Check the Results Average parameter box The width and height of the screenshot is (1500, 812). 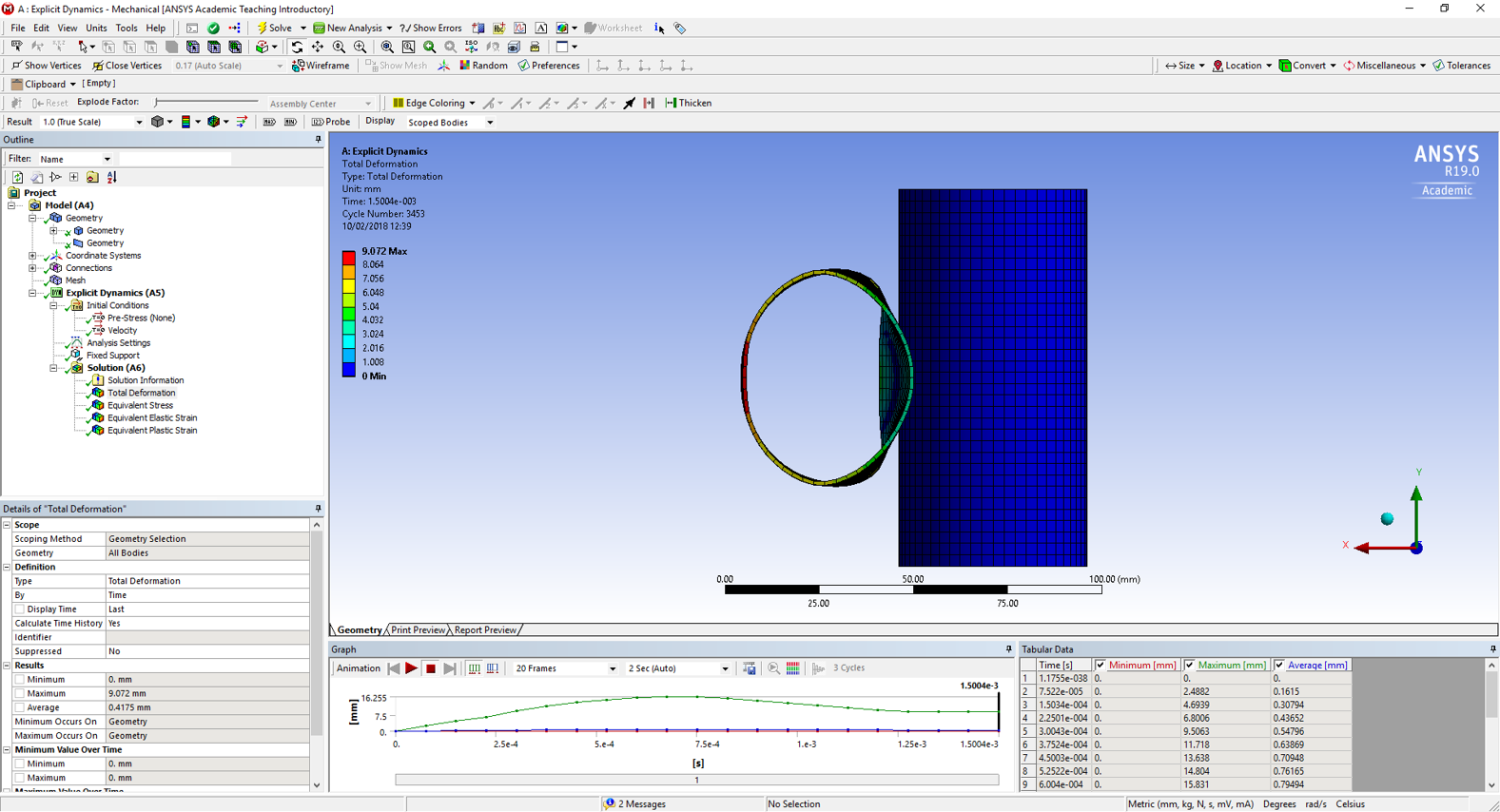tap(20, 707)
